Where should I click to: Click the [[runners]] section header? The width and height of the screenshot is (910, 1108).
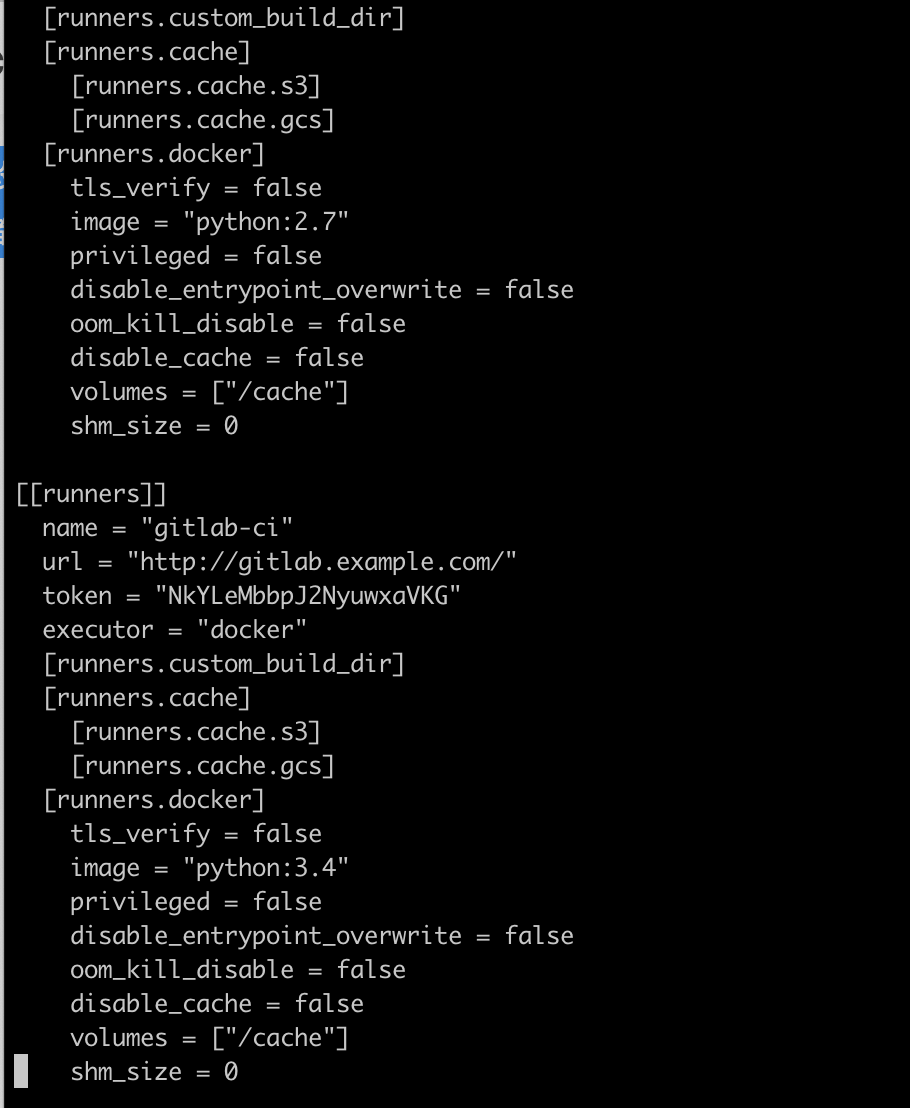click(91, 494)
